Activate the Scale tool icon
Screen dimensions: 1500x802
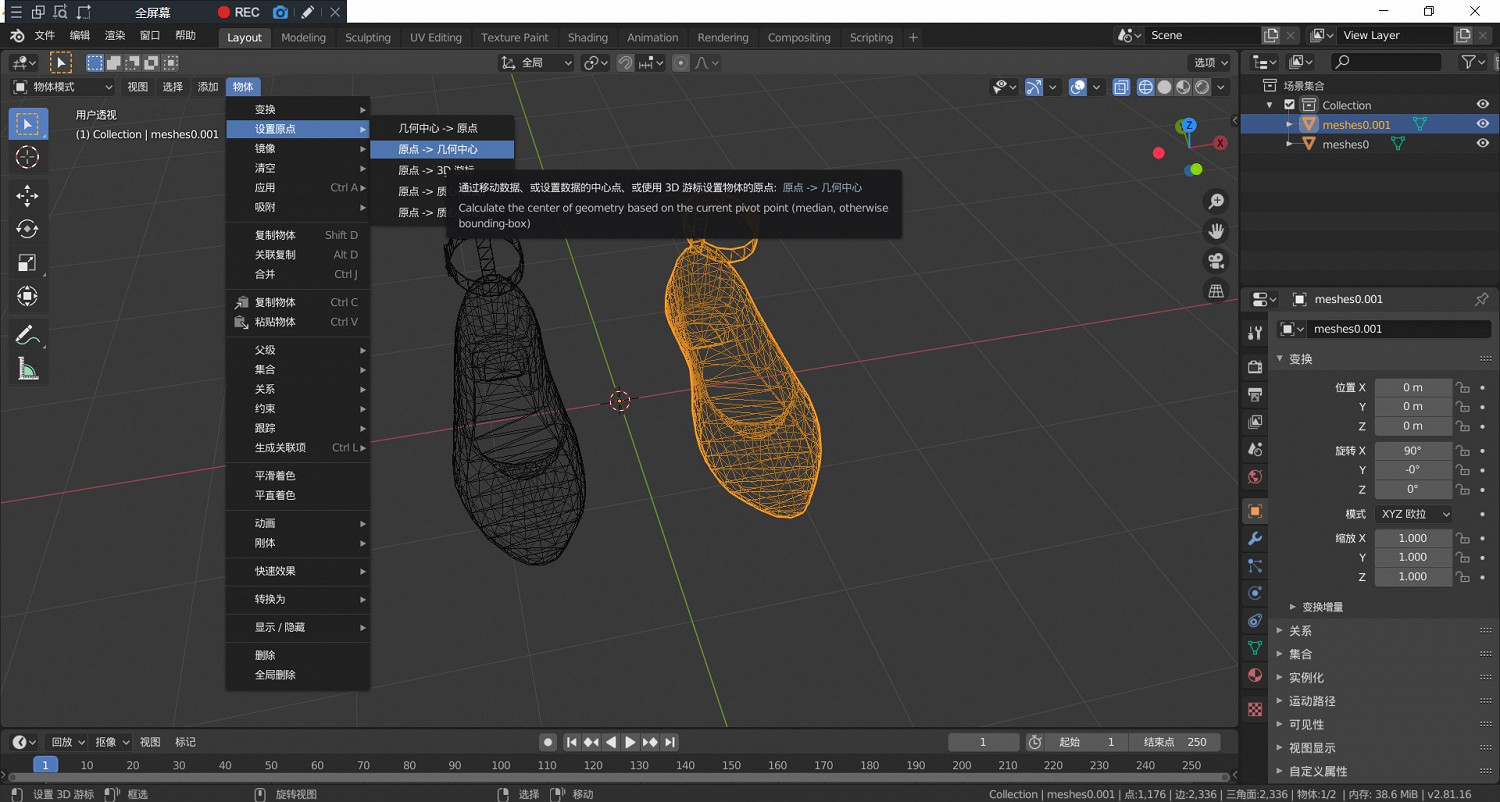pyautogui.click(x=27, y=263)
